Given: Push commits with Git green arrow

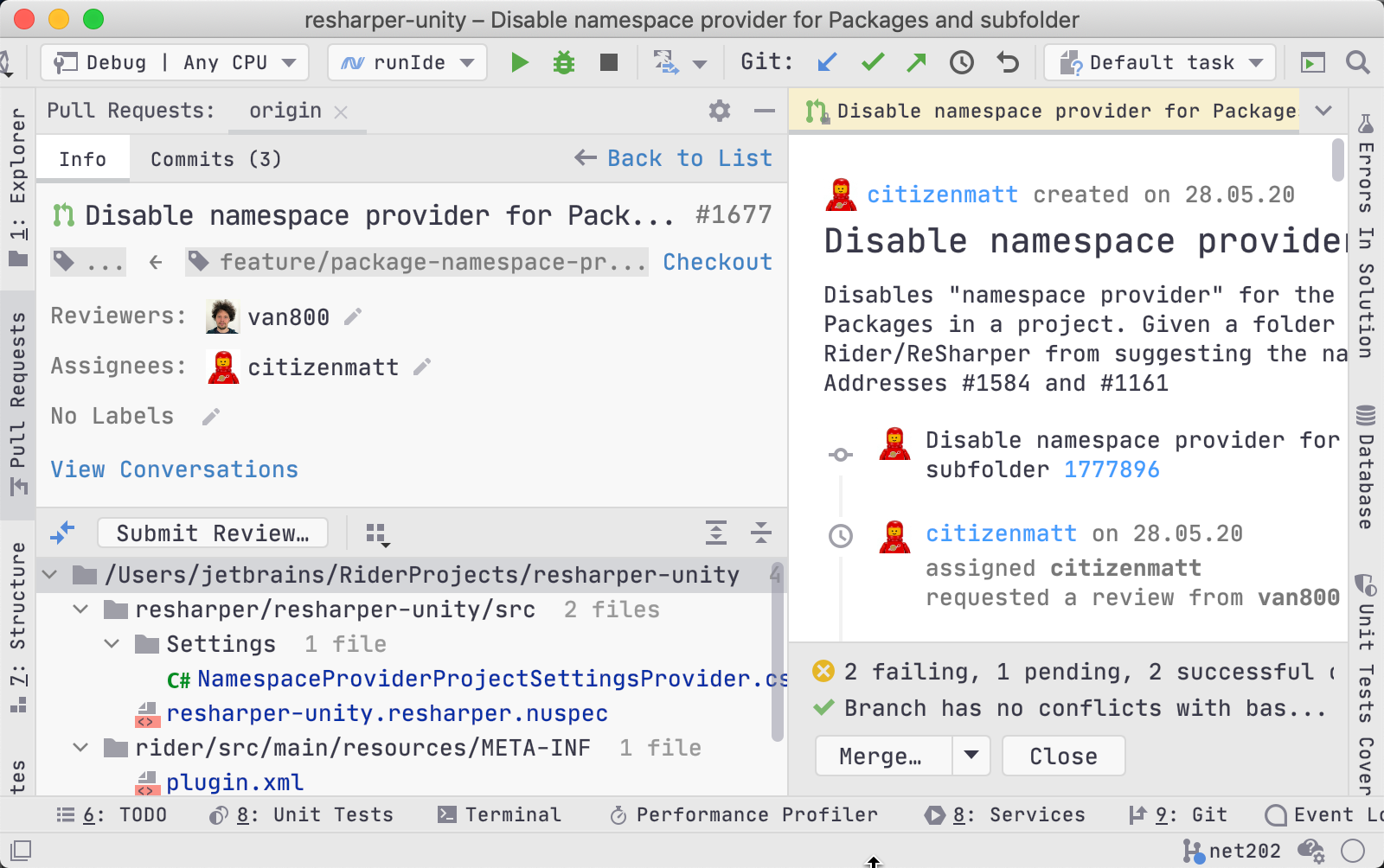Looking at the screenshot, I should [916, 62].
